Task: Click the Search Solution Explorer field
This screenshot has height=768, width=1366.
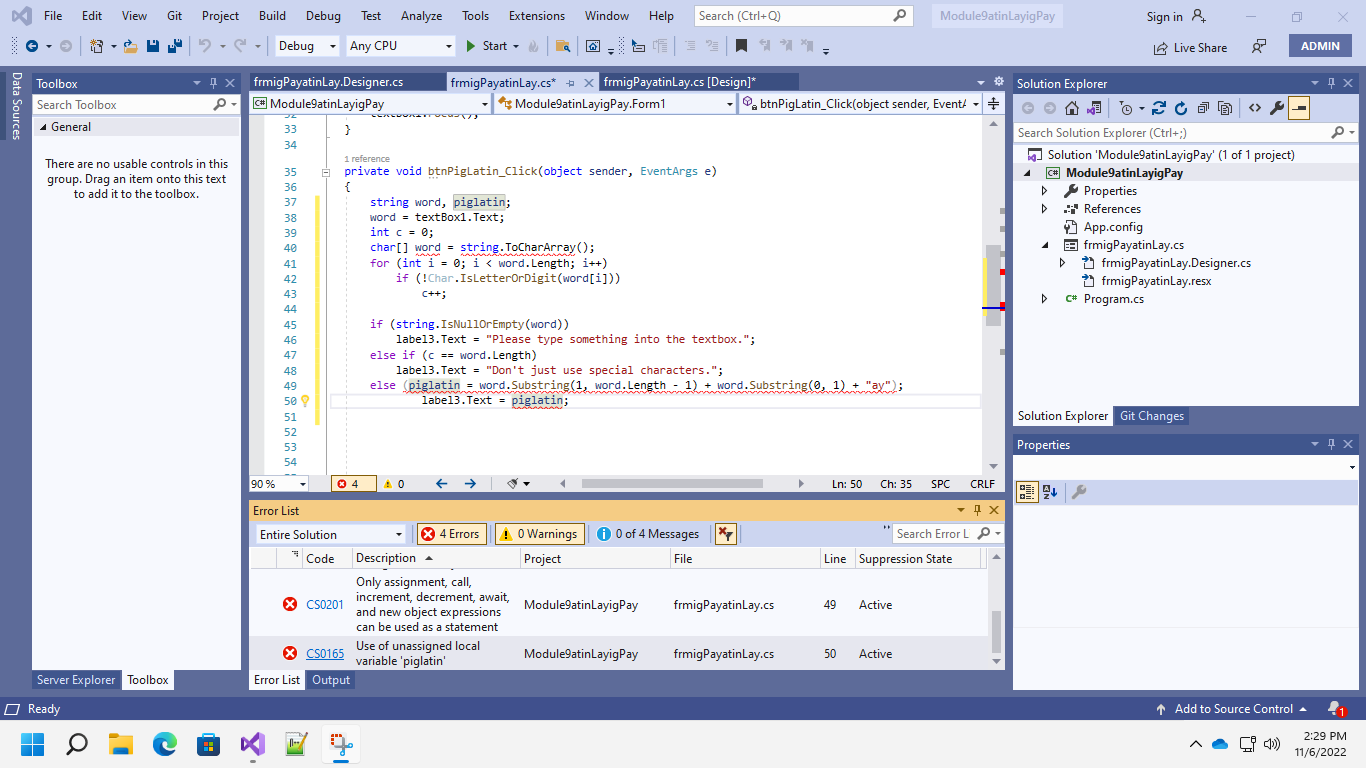Action: 1170,132
